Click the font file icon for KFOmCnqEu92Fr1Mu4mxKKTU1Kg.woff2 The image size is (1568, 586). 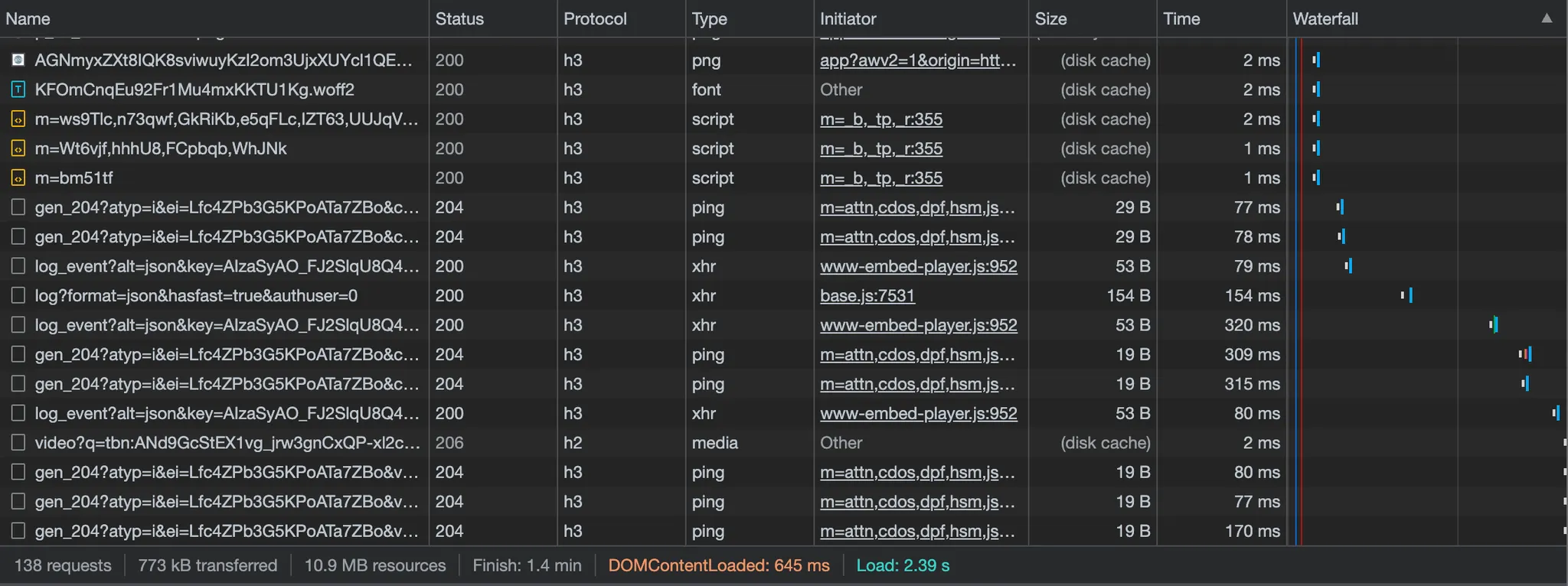tap(18, 90)
